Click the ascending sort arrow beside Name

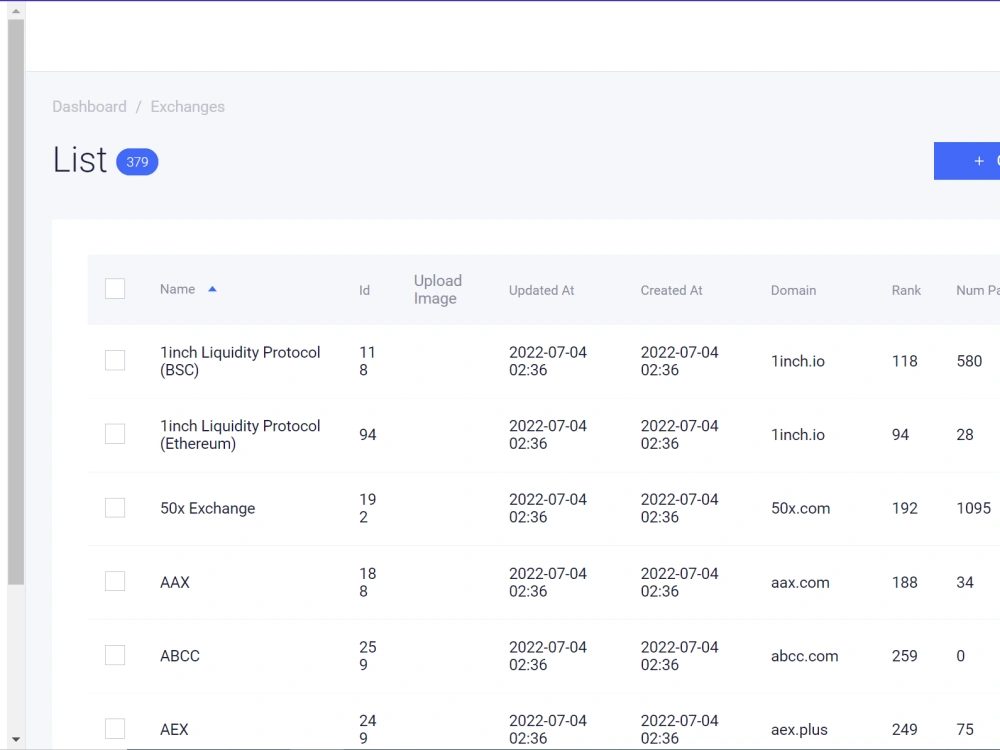pyautogui.click(x=212, y=290)
